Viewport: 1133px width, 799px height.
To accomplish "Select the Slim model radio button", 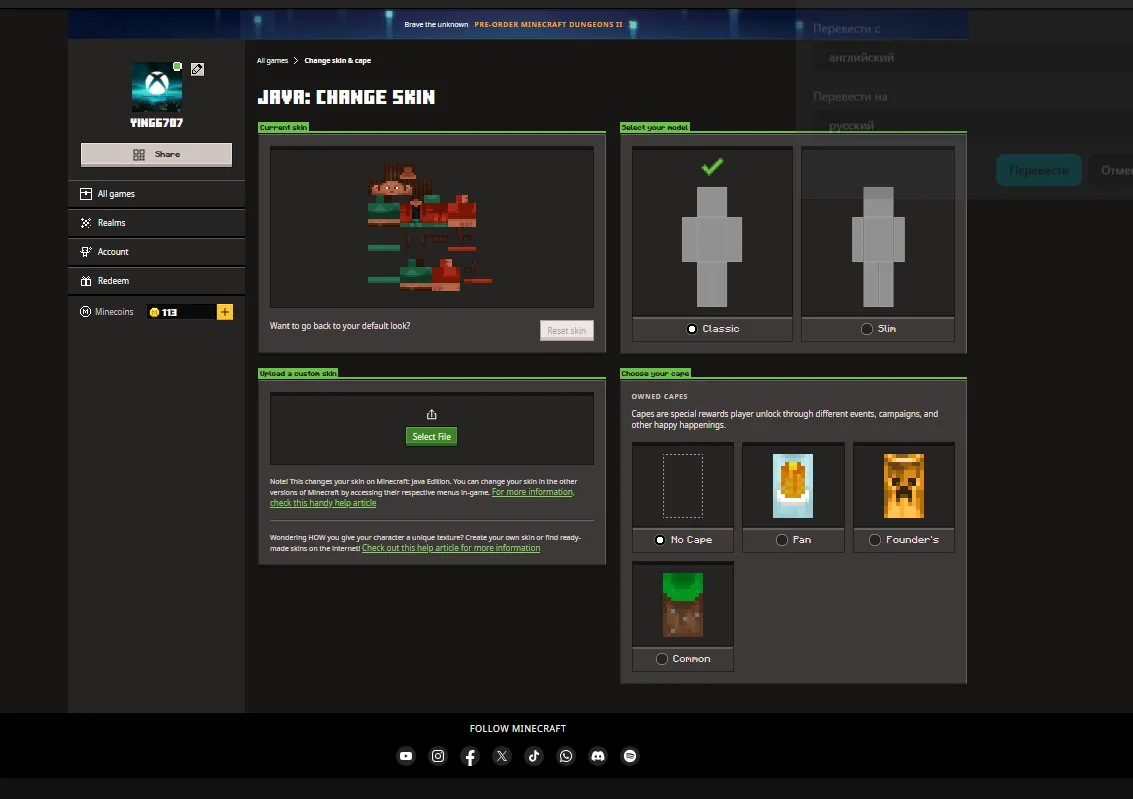I will (867, 329).
